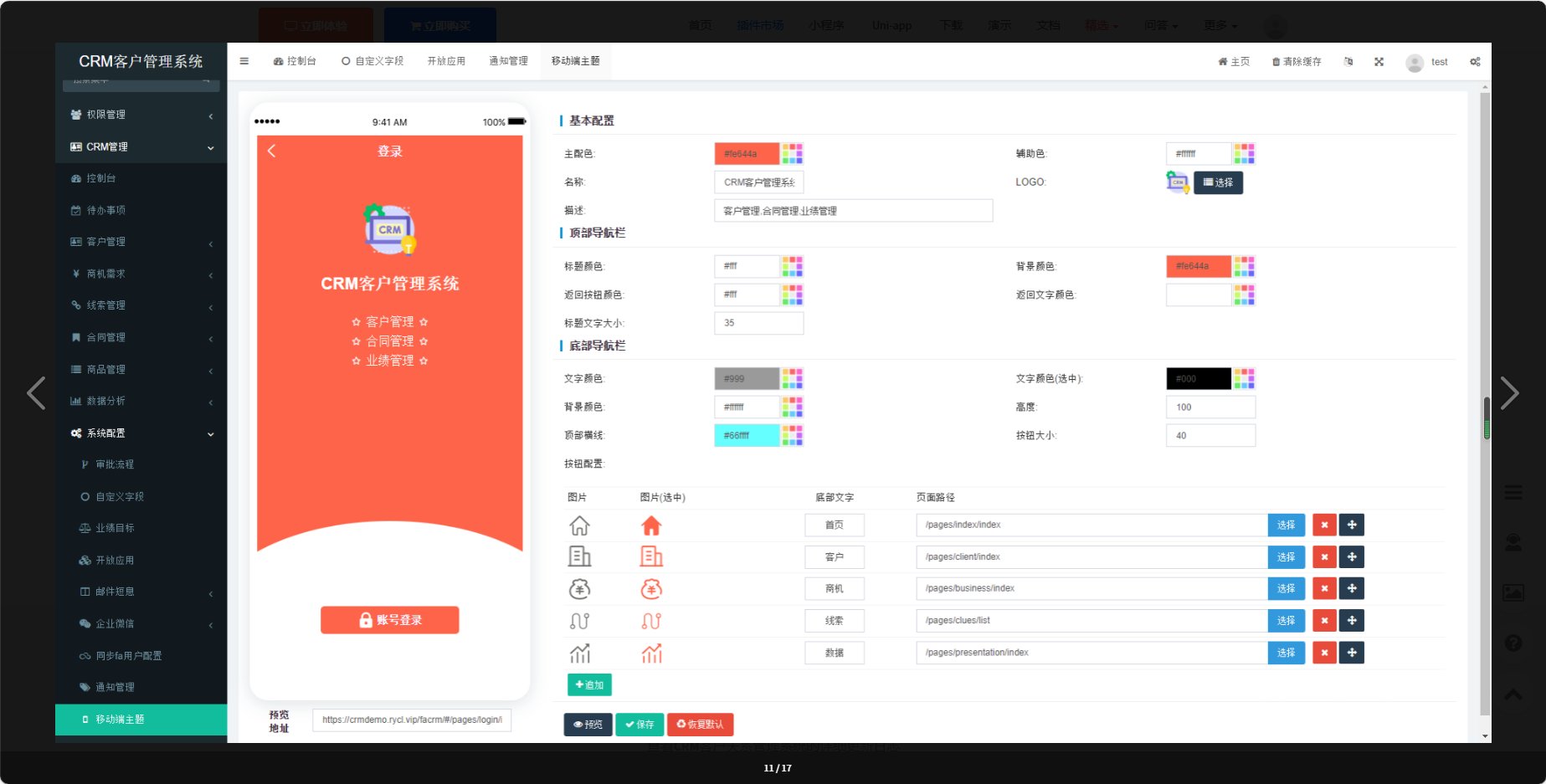Click the 预览 preview button
The width and height of the screenshot is (1546, 784).
pos(588,725)
